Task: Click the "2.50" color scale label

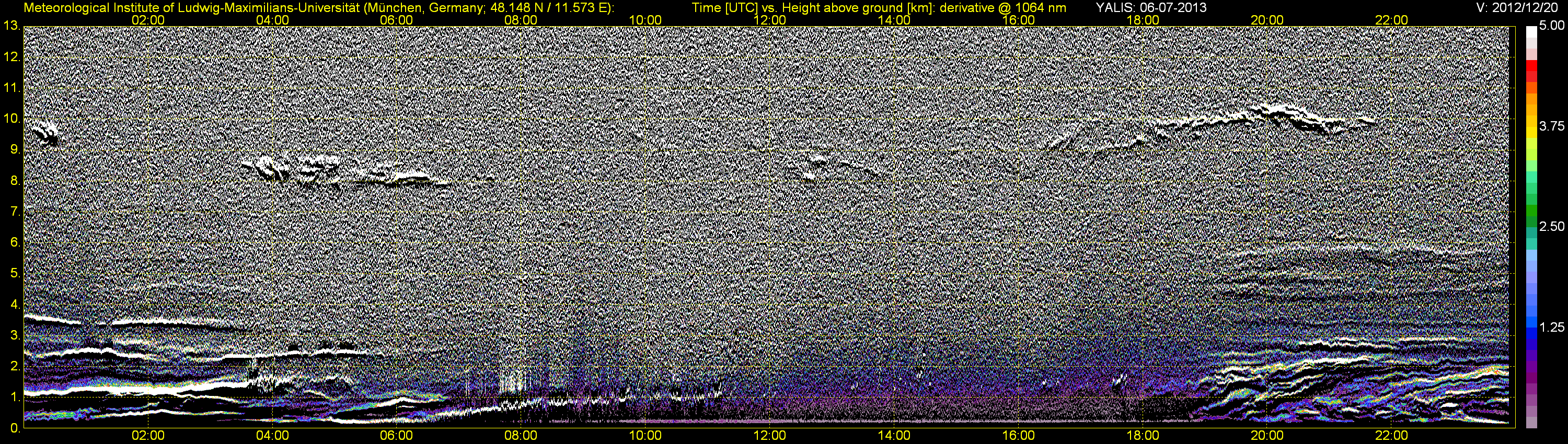Action: click(1552, 226)
